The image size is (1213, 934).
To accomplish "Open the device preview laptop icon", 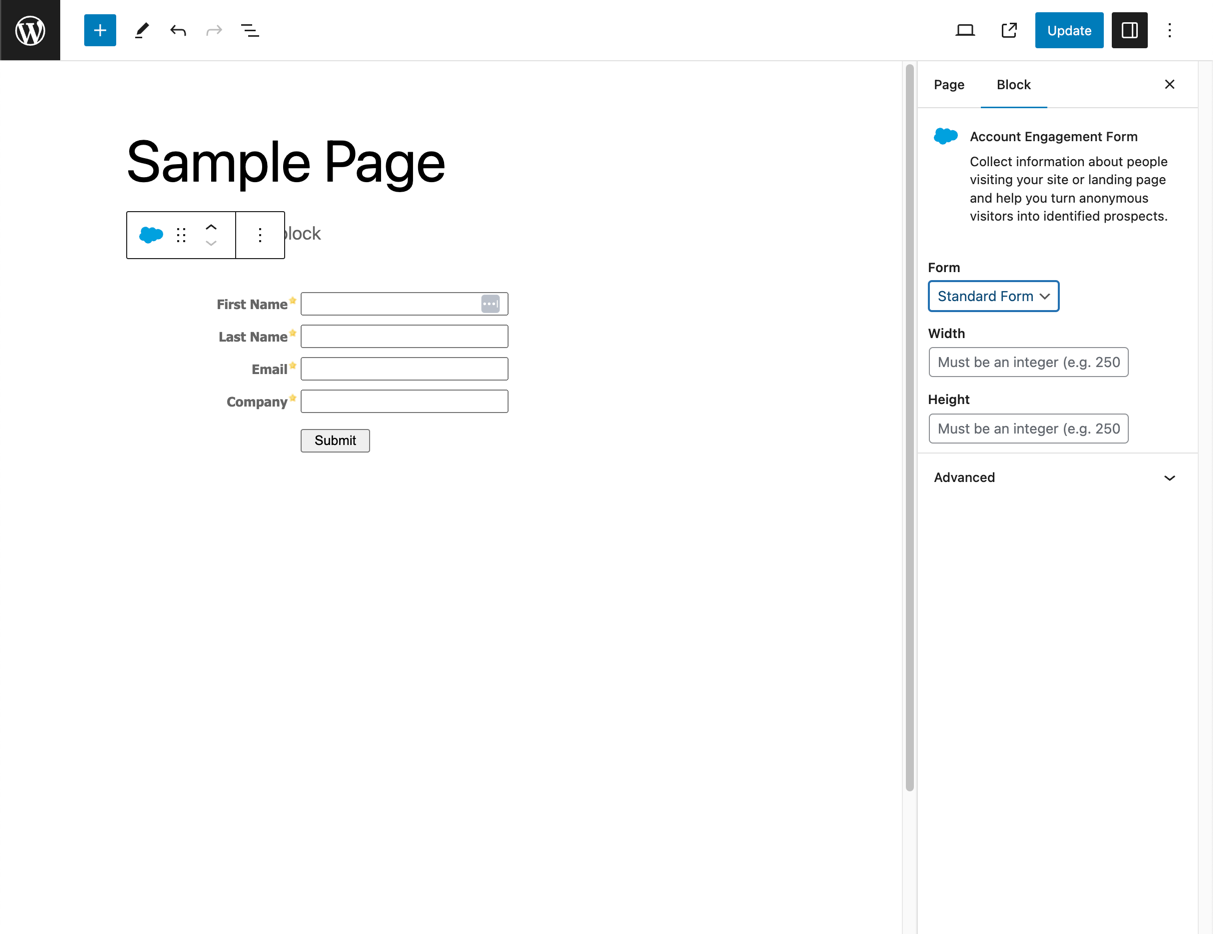I will point(965,30).
